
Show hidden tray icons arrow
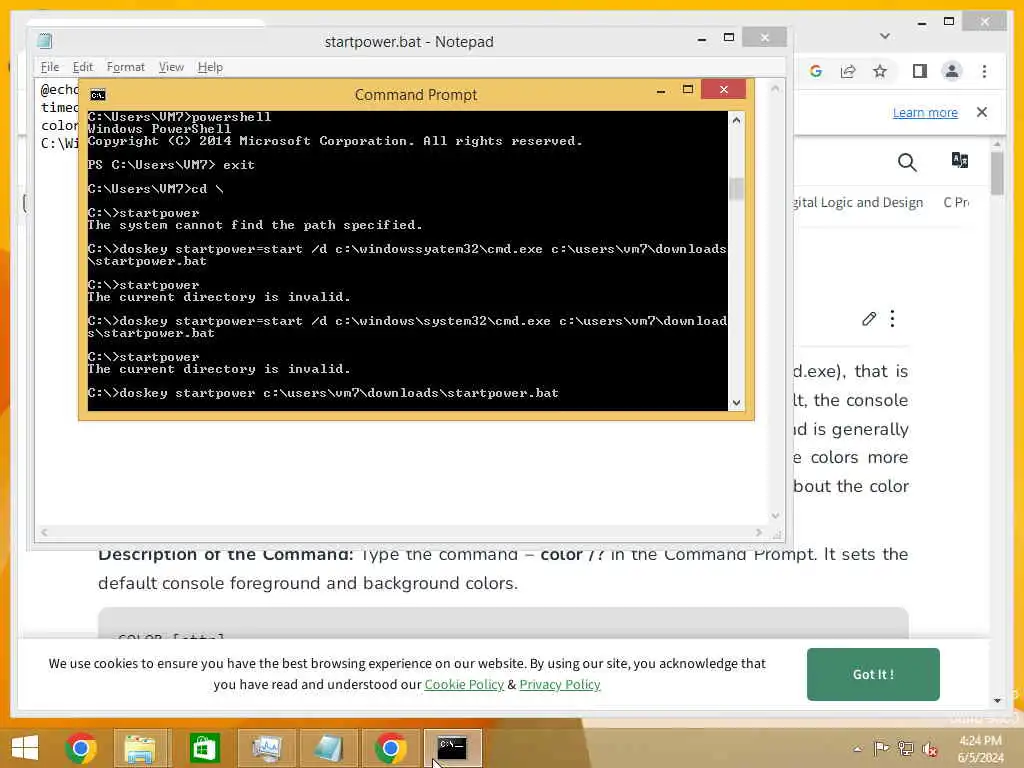point(857,749)
